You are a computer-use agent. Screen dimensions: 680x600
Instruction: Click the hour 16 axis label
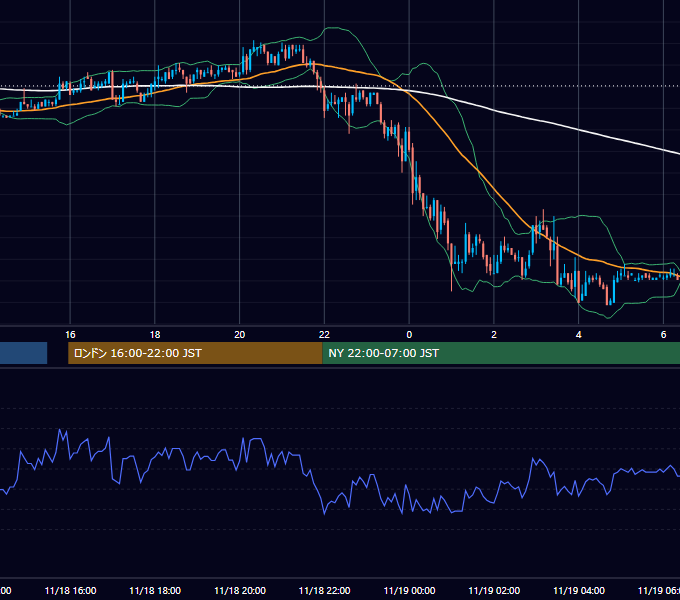[70, 335]
